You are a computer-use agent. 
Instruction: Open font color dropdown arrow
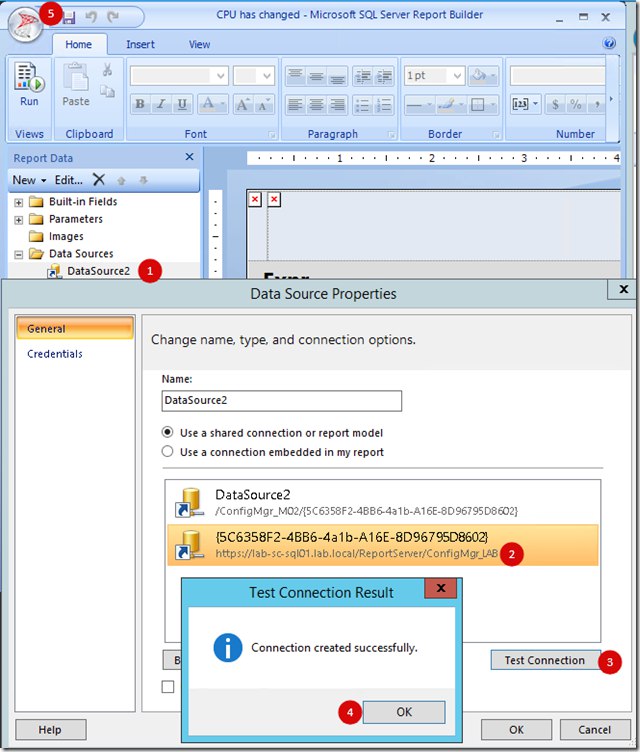click(x=222, y=104)
